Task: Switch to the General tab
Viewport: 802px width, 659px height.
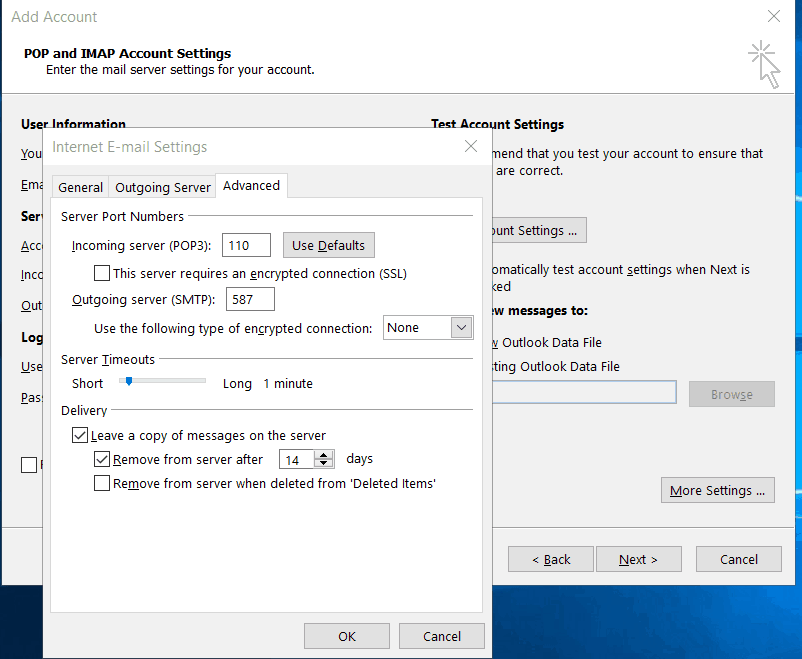Action: [80, 187]
